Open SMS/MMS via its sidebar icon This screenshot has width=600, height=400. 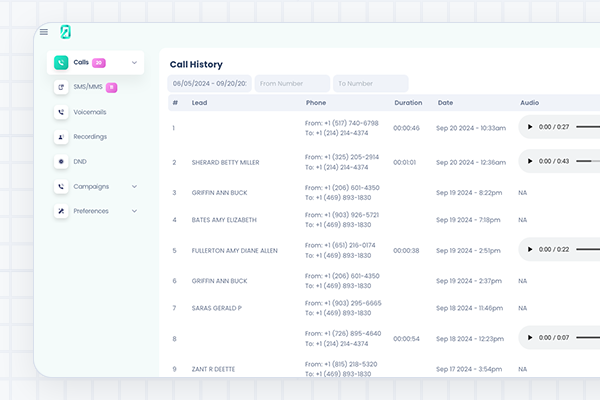click(x=61, y=87)
